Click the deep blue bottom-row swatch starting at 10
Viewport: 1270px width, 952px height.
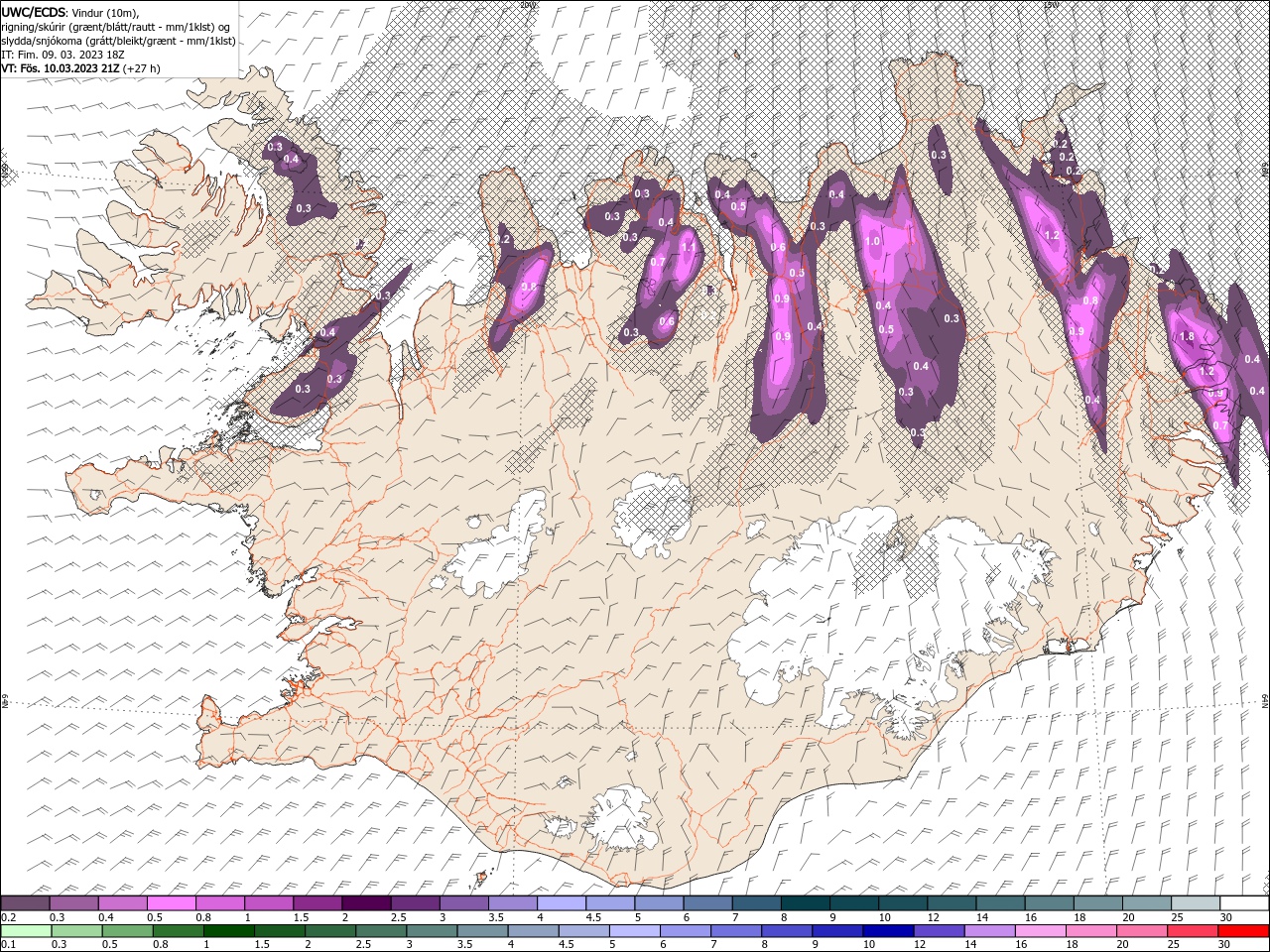click(888, 931)
